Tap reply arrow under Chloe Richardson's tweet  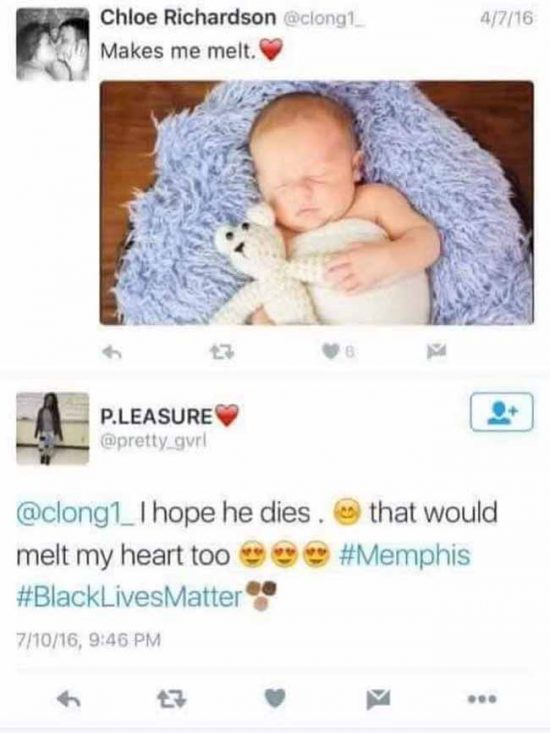coord(112,353)
